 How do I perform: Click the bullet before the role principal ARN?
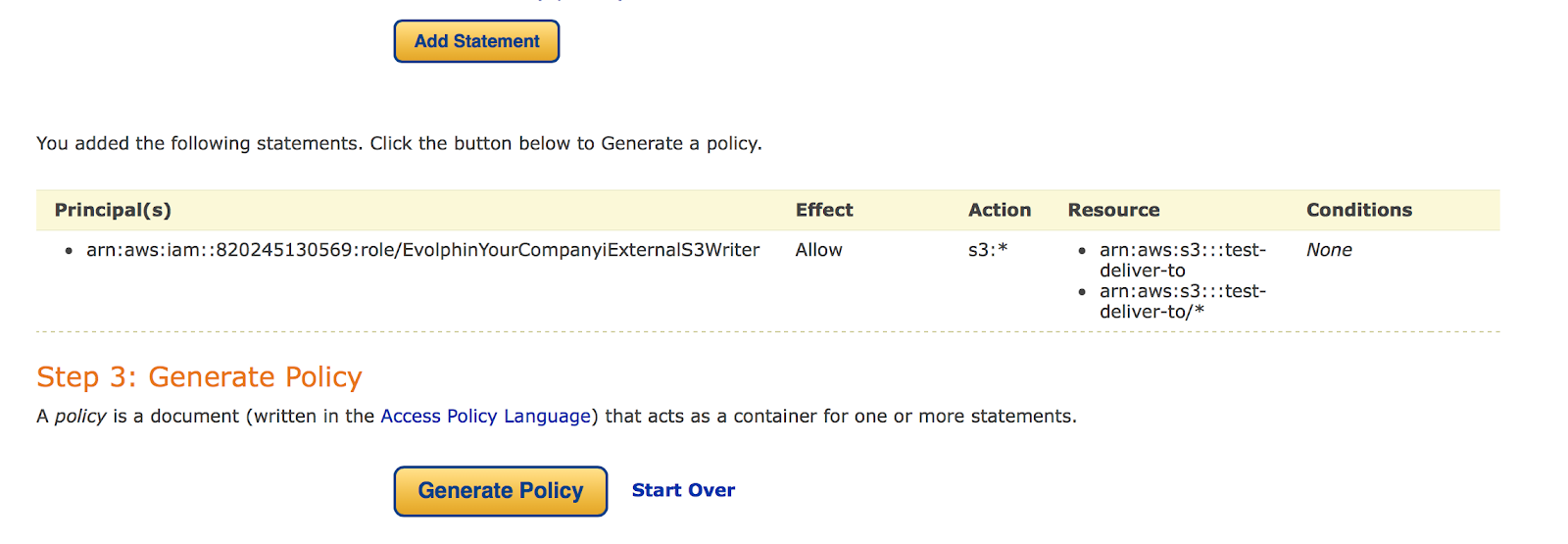[69, 251]
